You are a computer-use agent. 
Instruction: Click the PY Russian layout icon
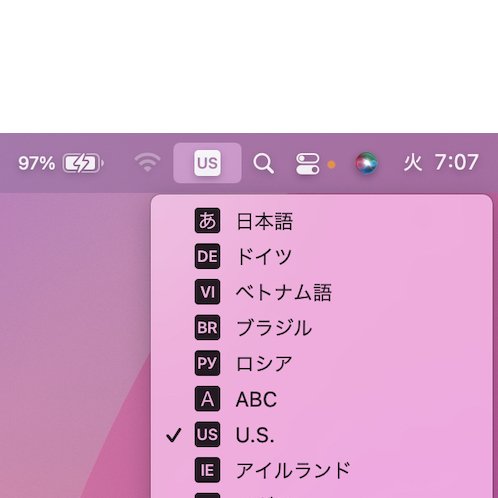tap(207, 363)
